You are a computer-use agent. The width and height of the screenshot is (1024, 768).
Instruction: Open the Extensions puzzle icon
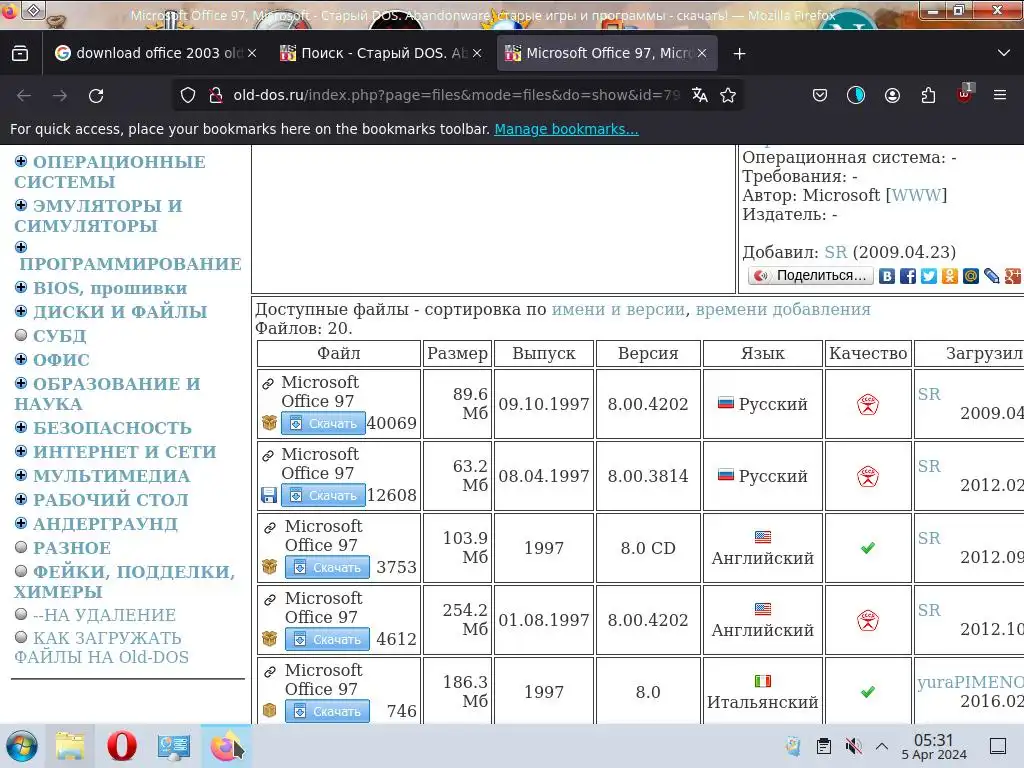(x=928, y=95)
